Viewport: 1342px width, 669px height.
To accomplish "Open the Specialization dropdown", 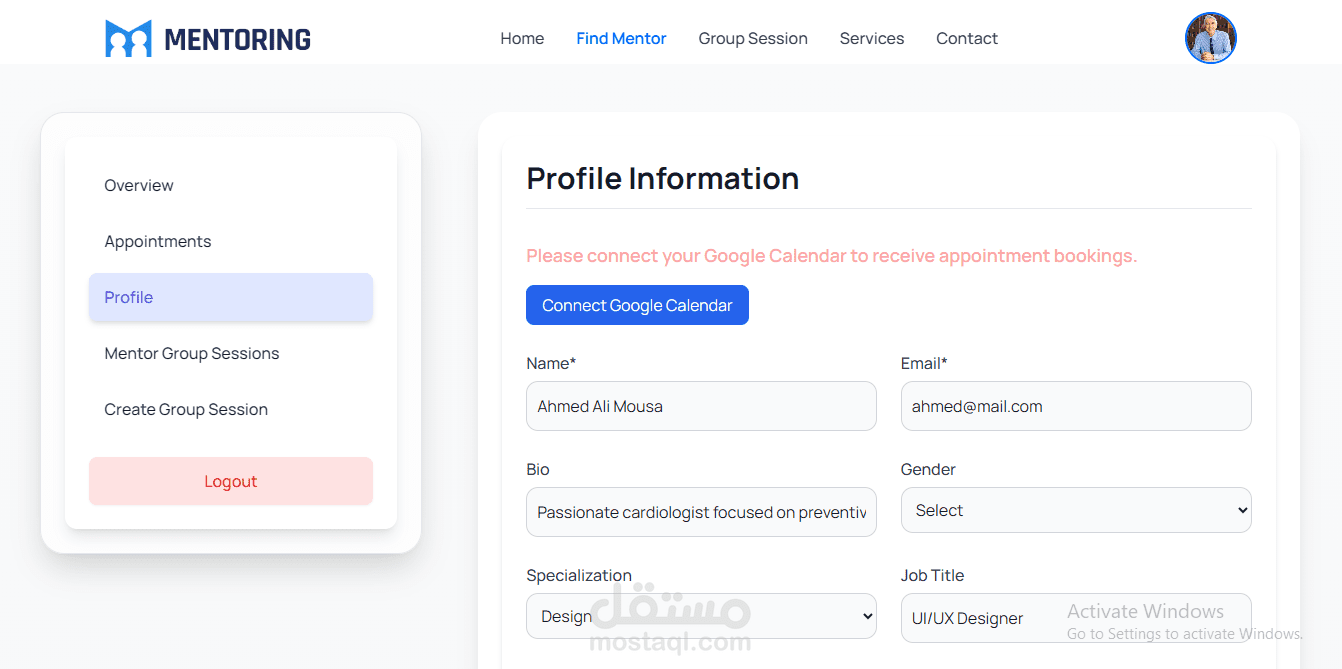I will tap(700, 616).
